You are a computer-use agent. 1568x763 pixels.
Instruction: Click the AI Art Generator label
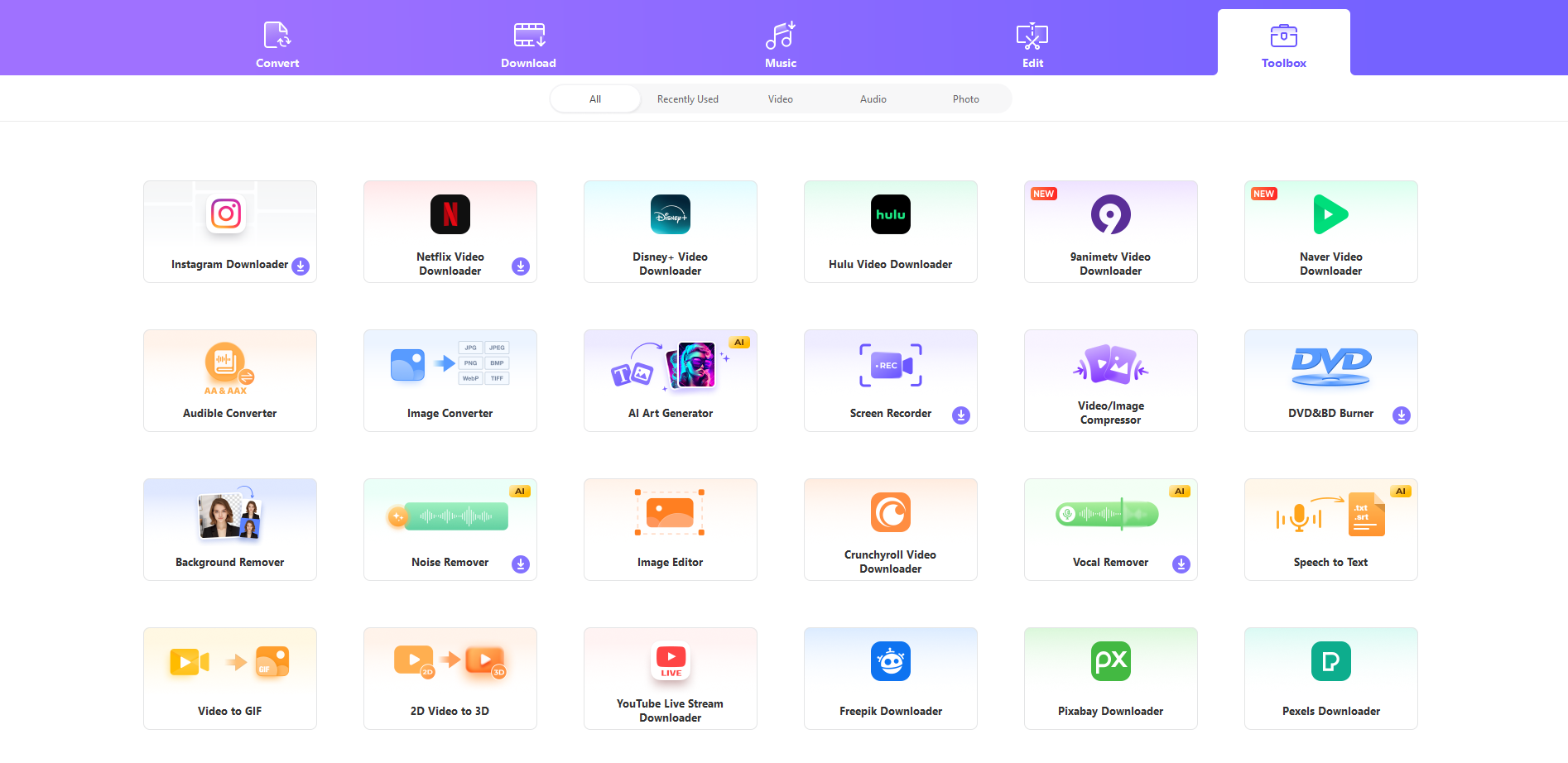[x=671, y=414]
